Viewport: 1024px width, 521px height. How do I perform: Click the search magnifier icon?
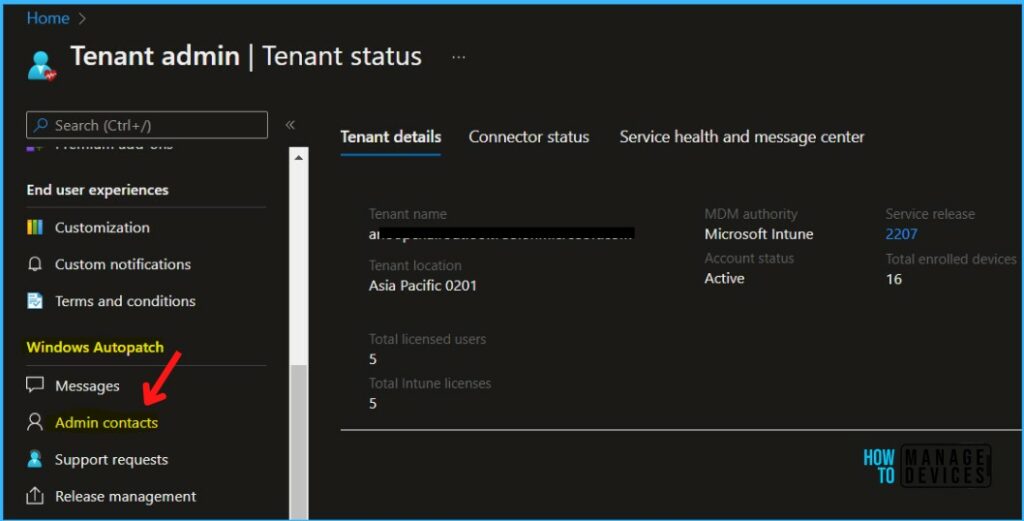40,125
